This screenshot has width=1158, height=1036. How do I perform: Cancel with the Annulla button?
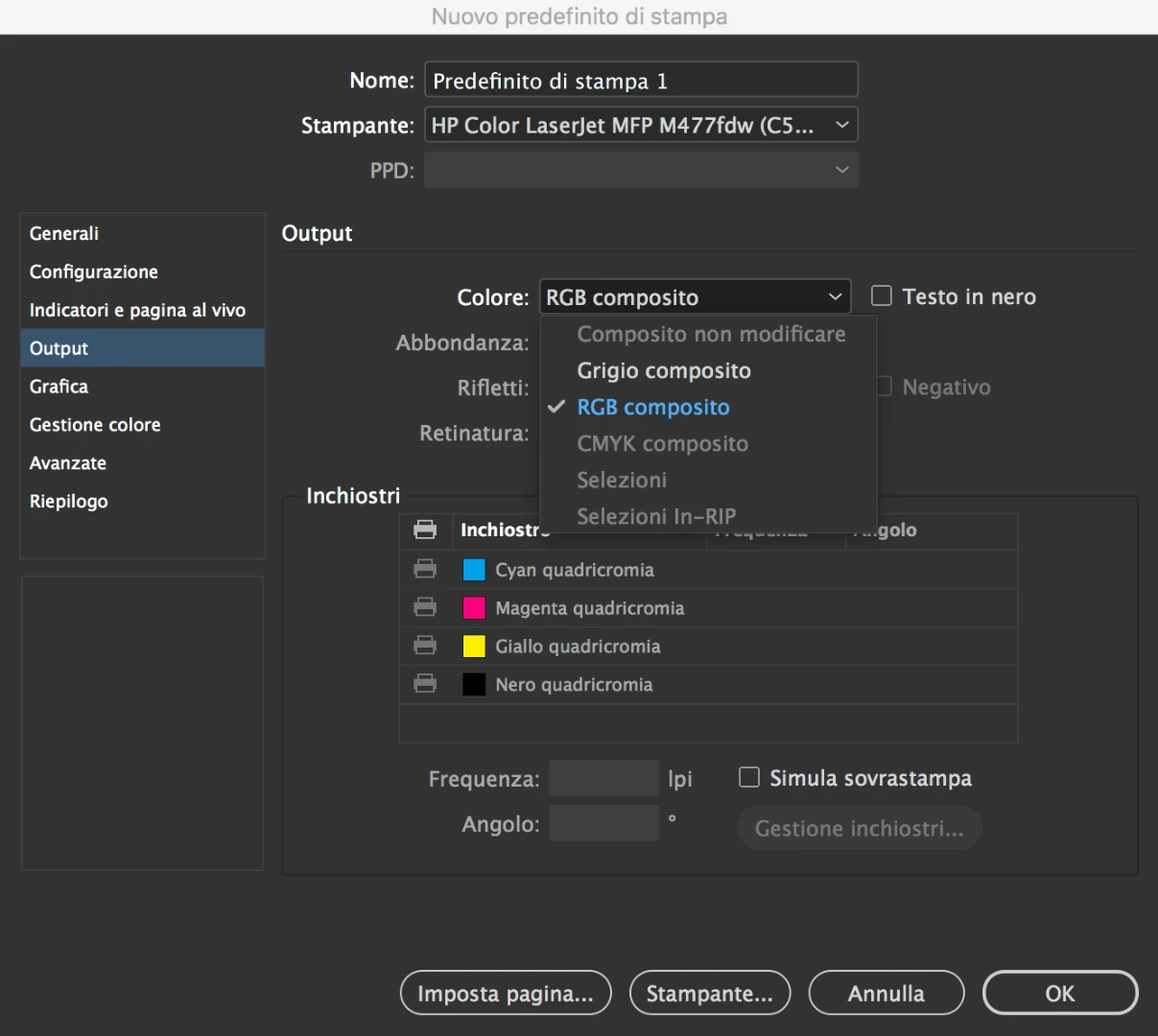click(886, 993)
